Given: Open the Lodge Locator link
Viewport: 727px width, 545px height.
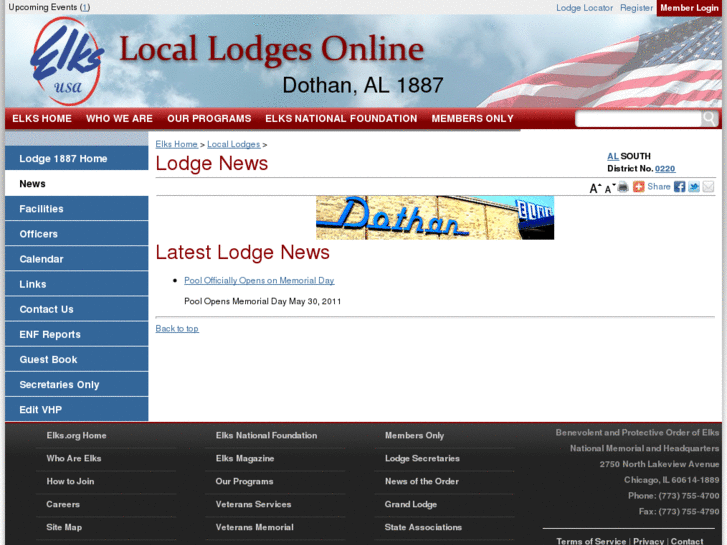Looking at the screenshot, I should [x=584, y=8].
